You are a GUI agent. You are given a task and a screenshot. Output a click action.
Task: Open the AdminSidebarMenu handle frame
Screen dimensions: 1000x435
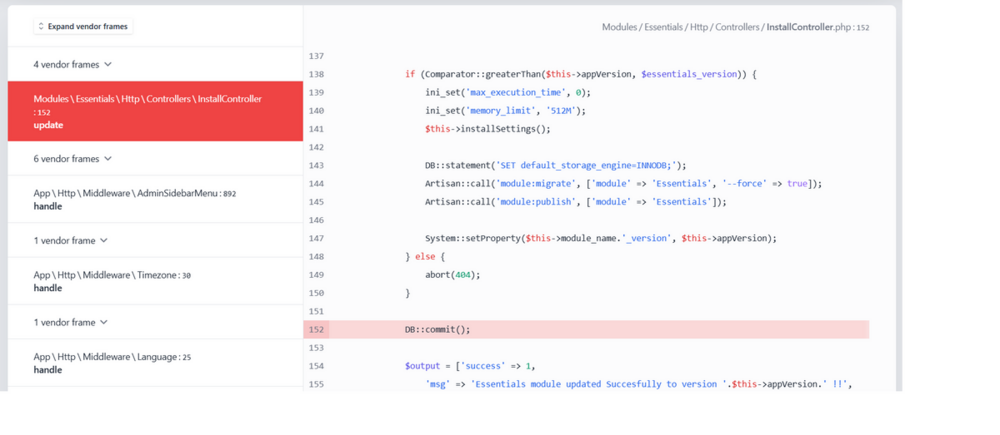(155, 200)
